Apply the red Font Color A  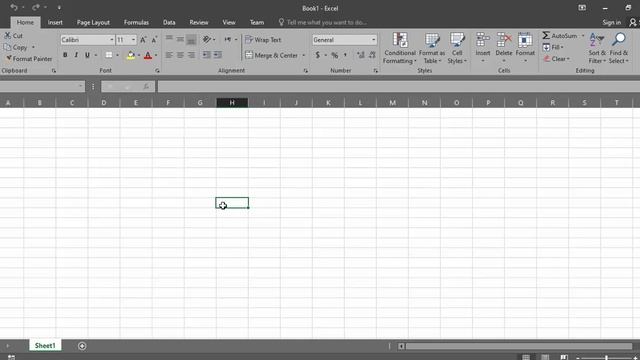click(x=148, y=55)
